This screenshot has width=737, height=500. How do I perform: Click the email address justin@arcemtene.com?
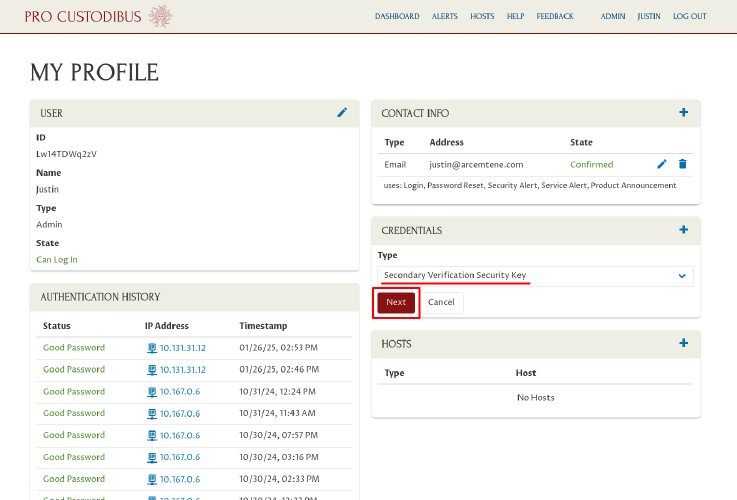[x=476, y=164]
